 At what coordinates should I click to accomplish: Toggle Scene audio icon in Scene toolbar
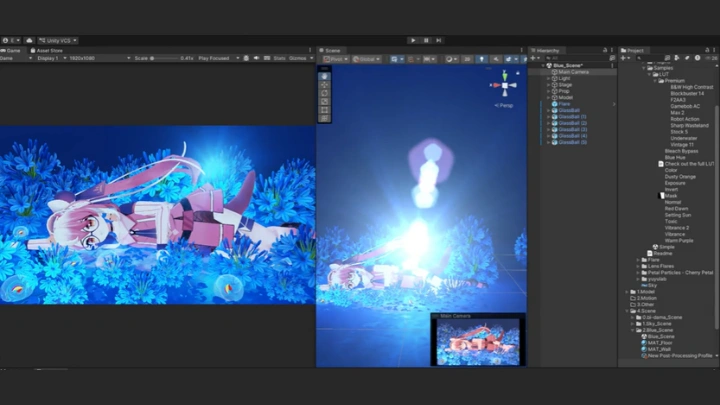[495, 59]
